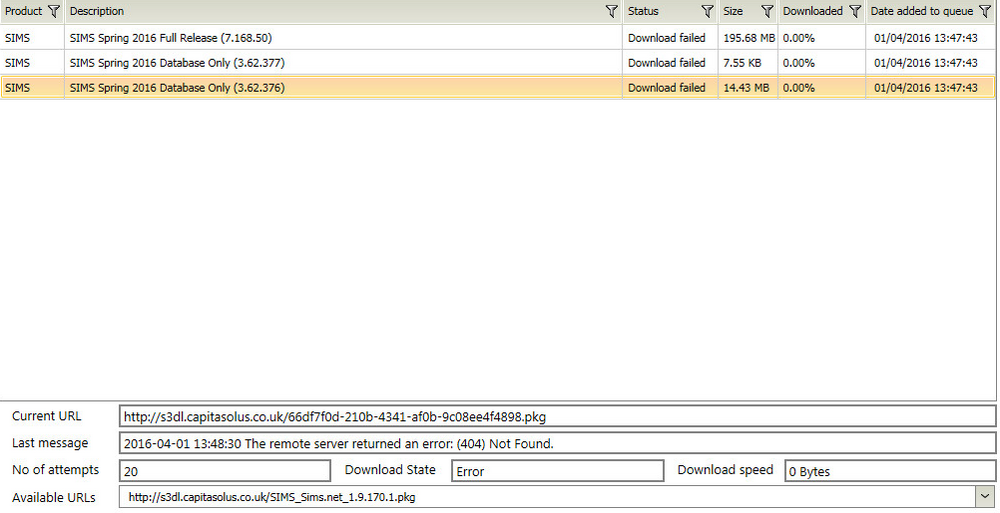Select SIMS Spring 2016 Database Only (3.62.376) row

click(497, 87)
